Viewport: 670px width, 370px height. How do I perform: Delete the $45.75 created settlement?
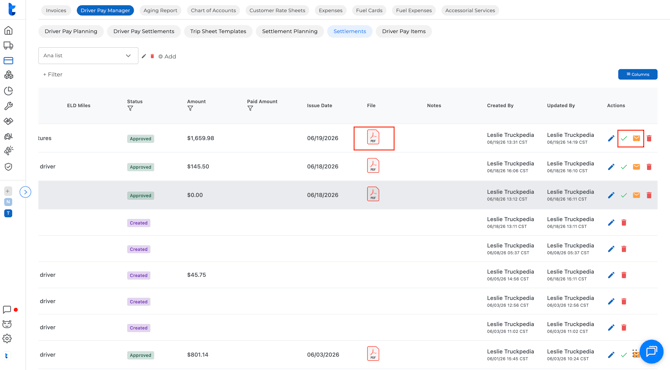point(624,275)
